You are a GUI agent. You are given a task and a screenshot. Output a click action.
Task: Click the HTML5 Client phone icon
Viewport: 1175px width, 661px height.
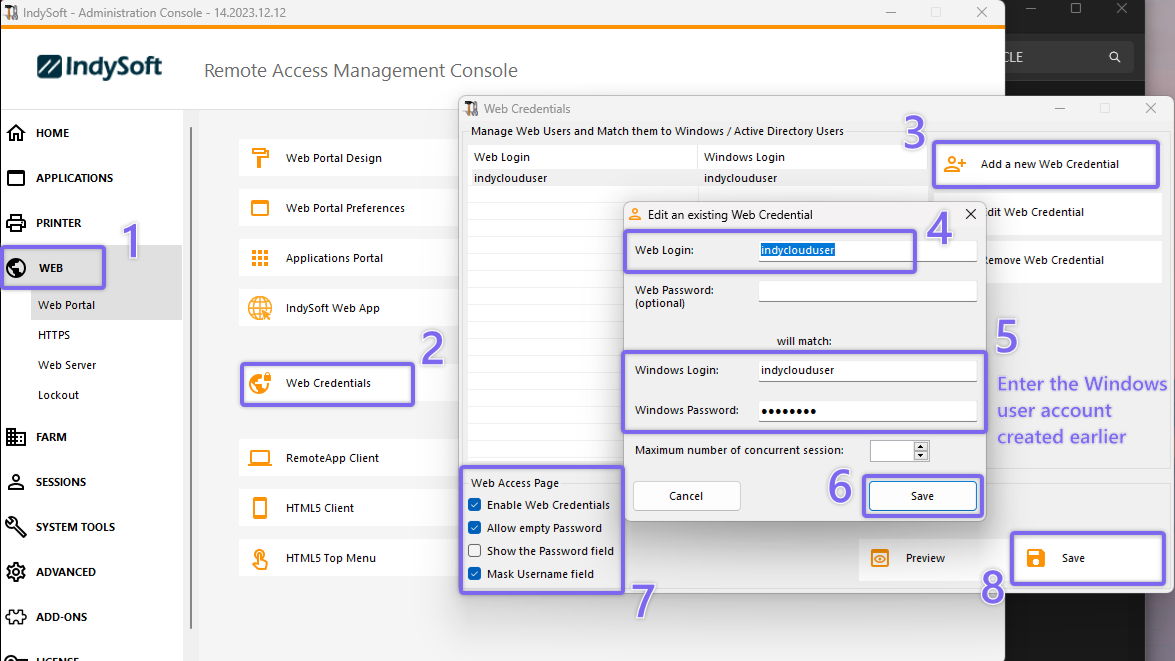click(260, 508)
